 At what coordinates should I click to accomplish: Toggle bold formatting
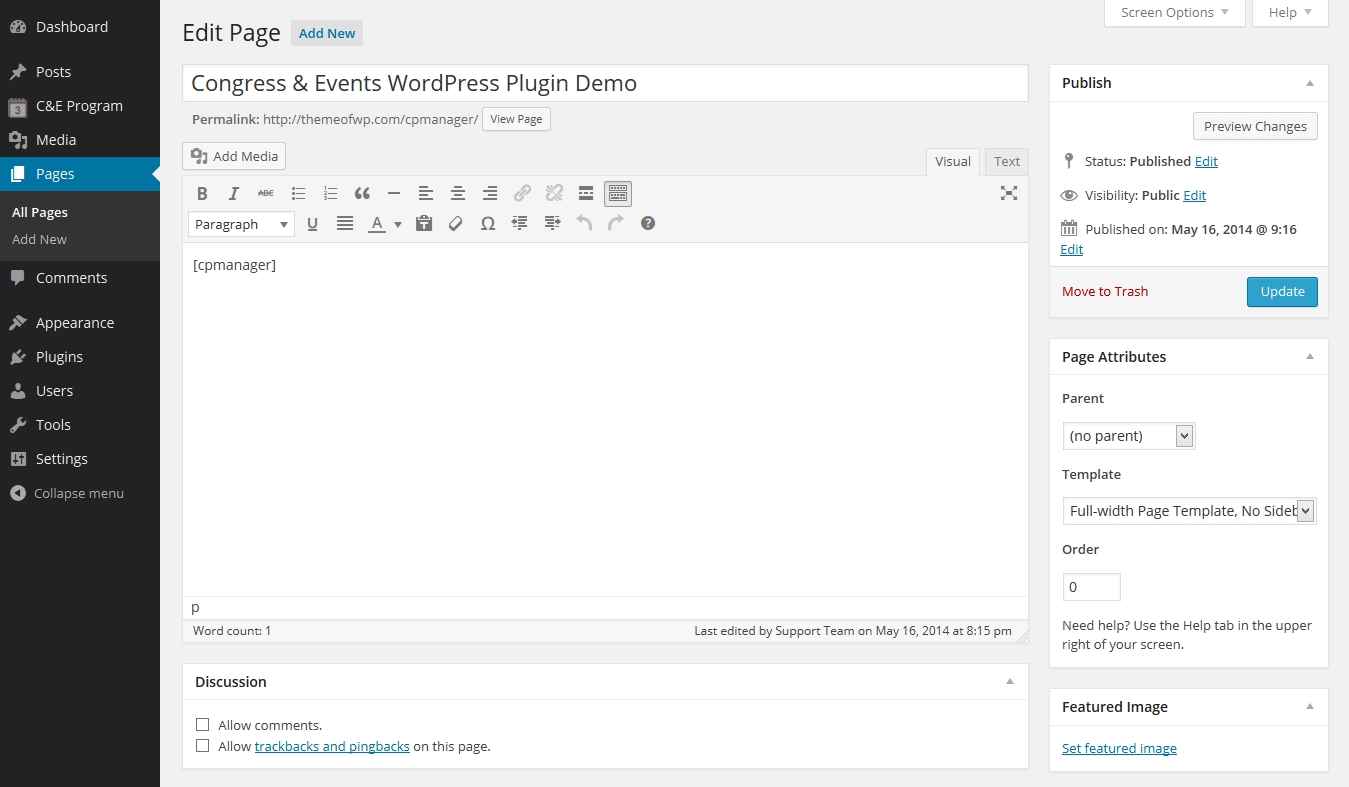tap(202, 193)
